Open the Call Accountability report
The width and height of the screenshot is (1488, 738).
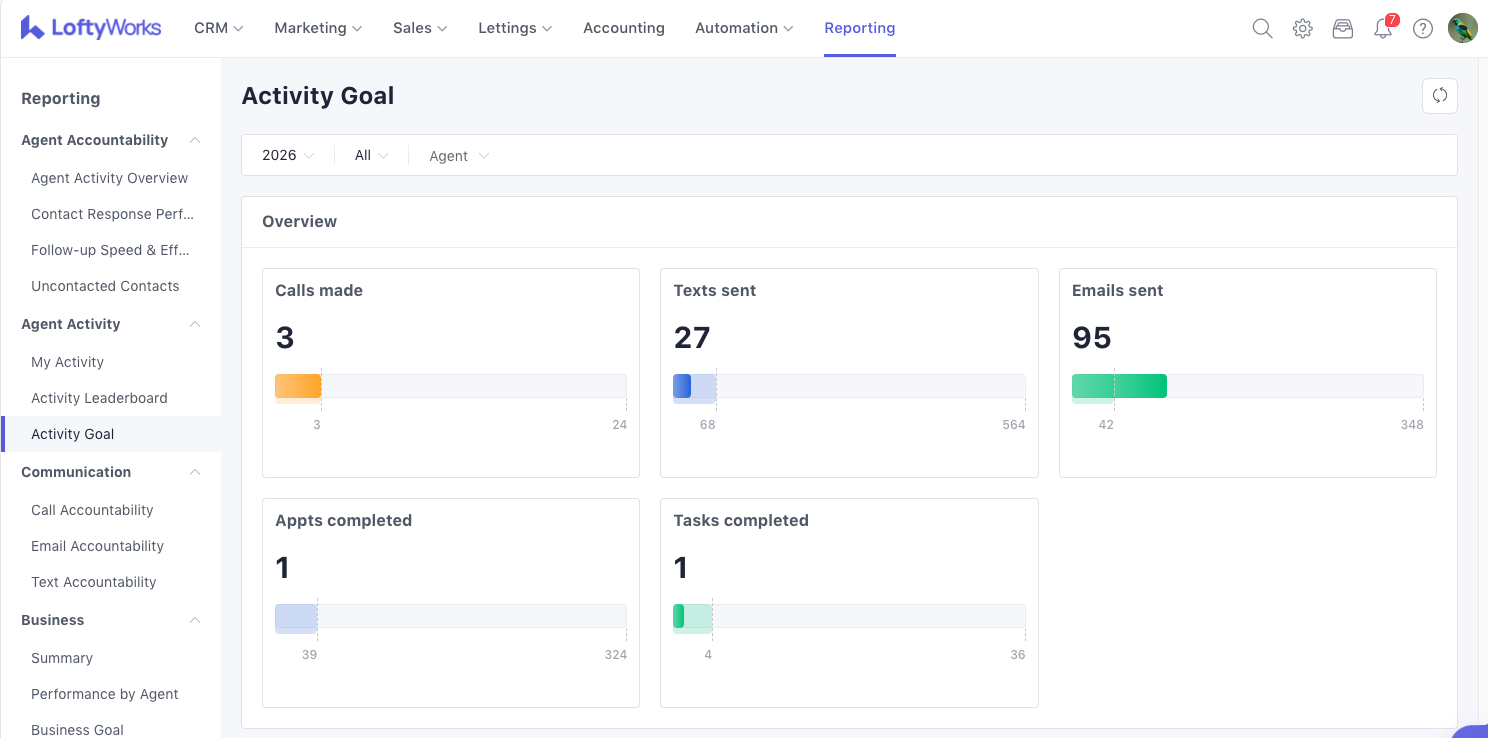(92, 510)
